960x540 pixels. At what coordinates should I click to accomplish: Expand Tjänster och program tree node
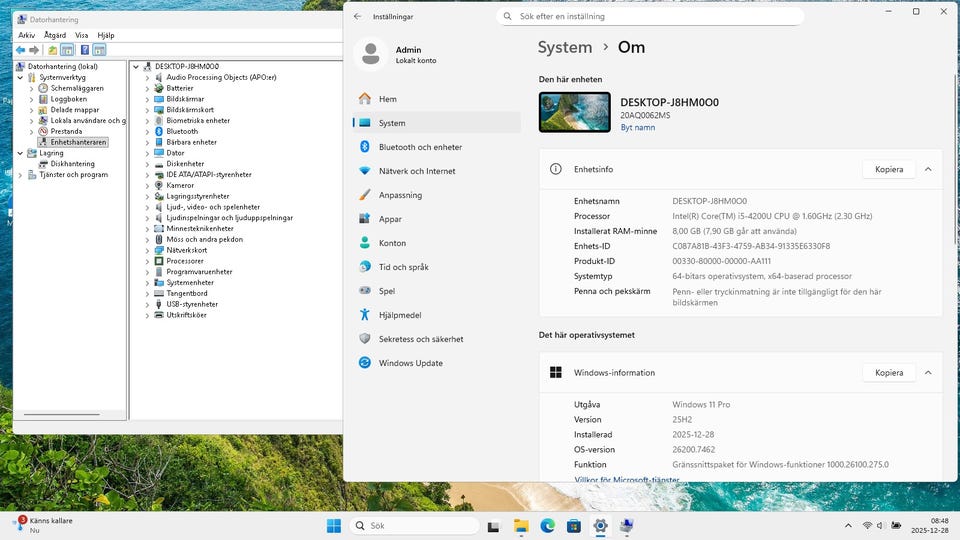(21, 175)
